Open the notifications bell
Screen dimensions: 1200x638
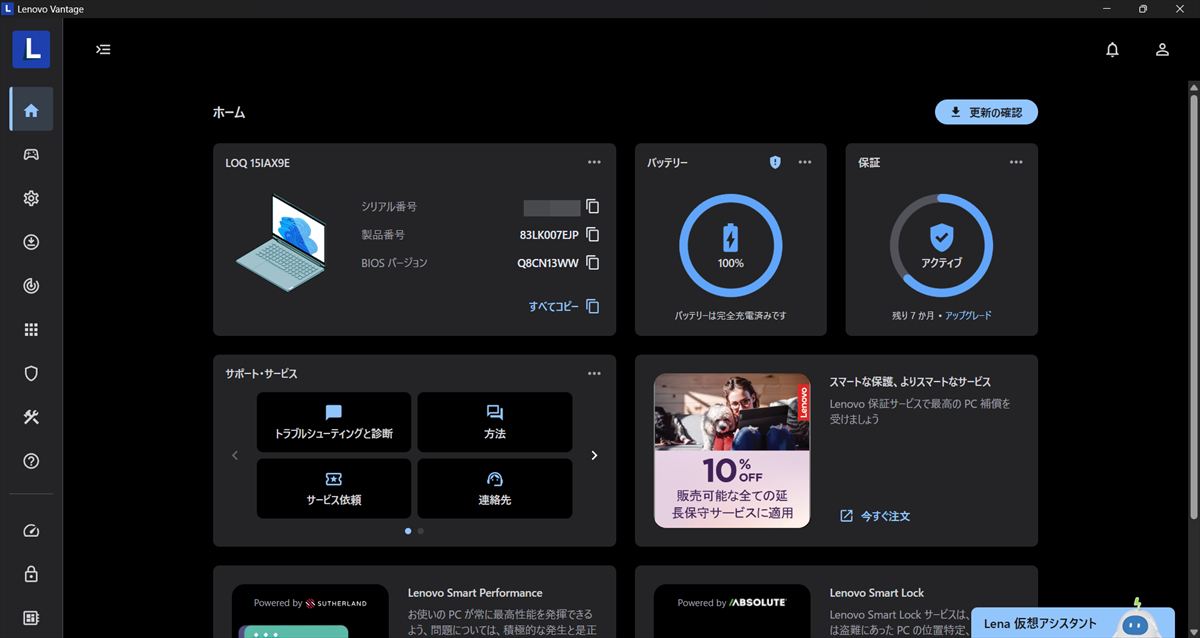[1112, 49]
